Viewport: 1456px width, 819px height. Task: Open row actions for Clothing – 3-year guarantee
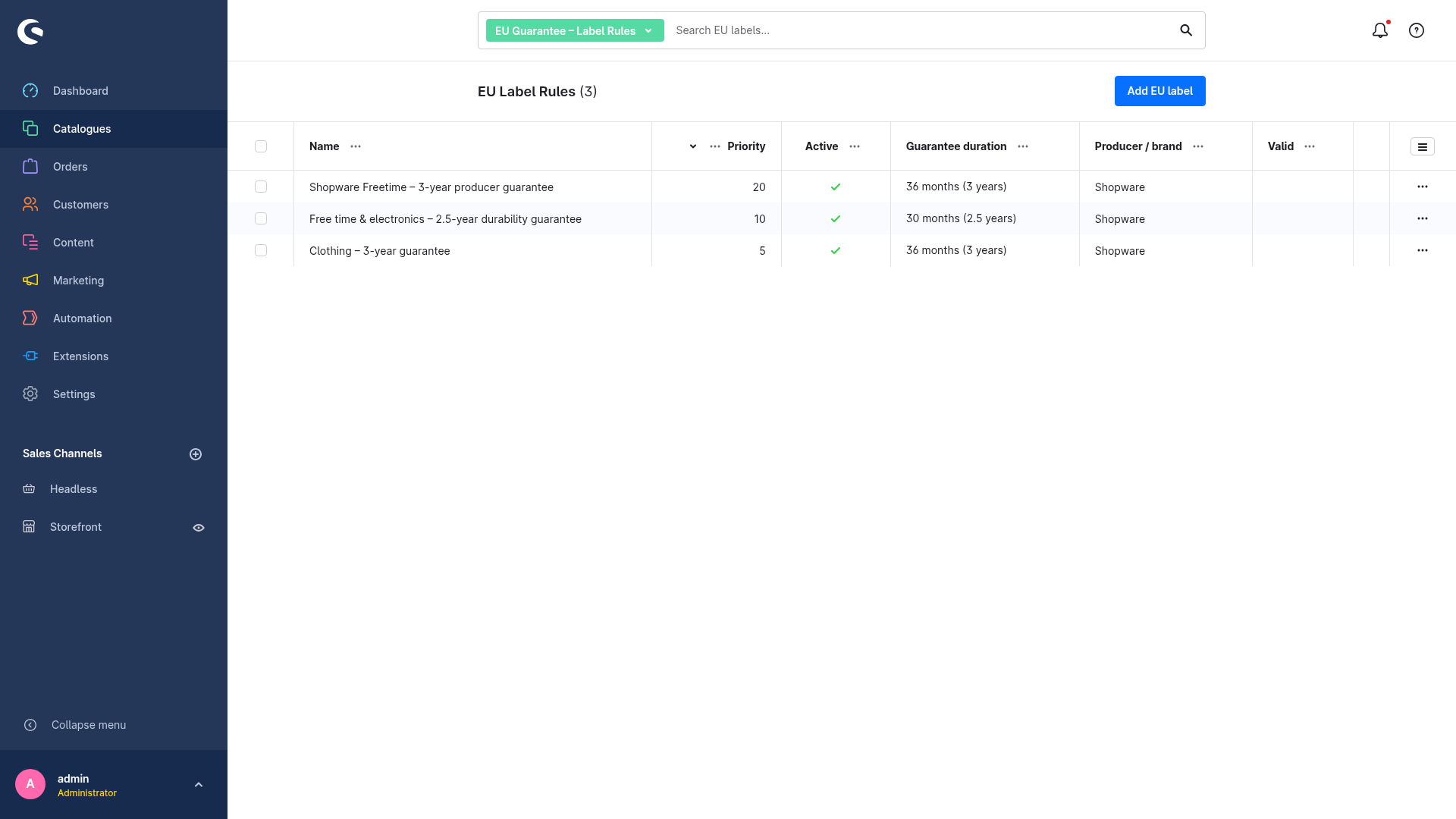pyautogui.click(x=1423, y=250)
